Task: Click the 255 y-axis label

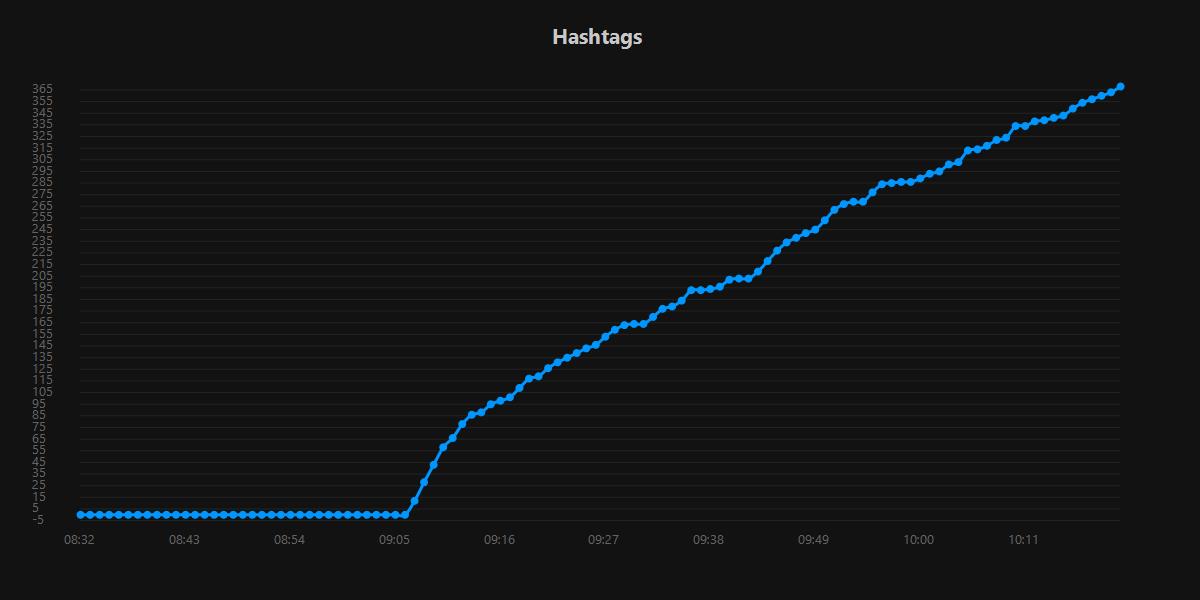Action: pyautogui.click(x=42, y=216)
